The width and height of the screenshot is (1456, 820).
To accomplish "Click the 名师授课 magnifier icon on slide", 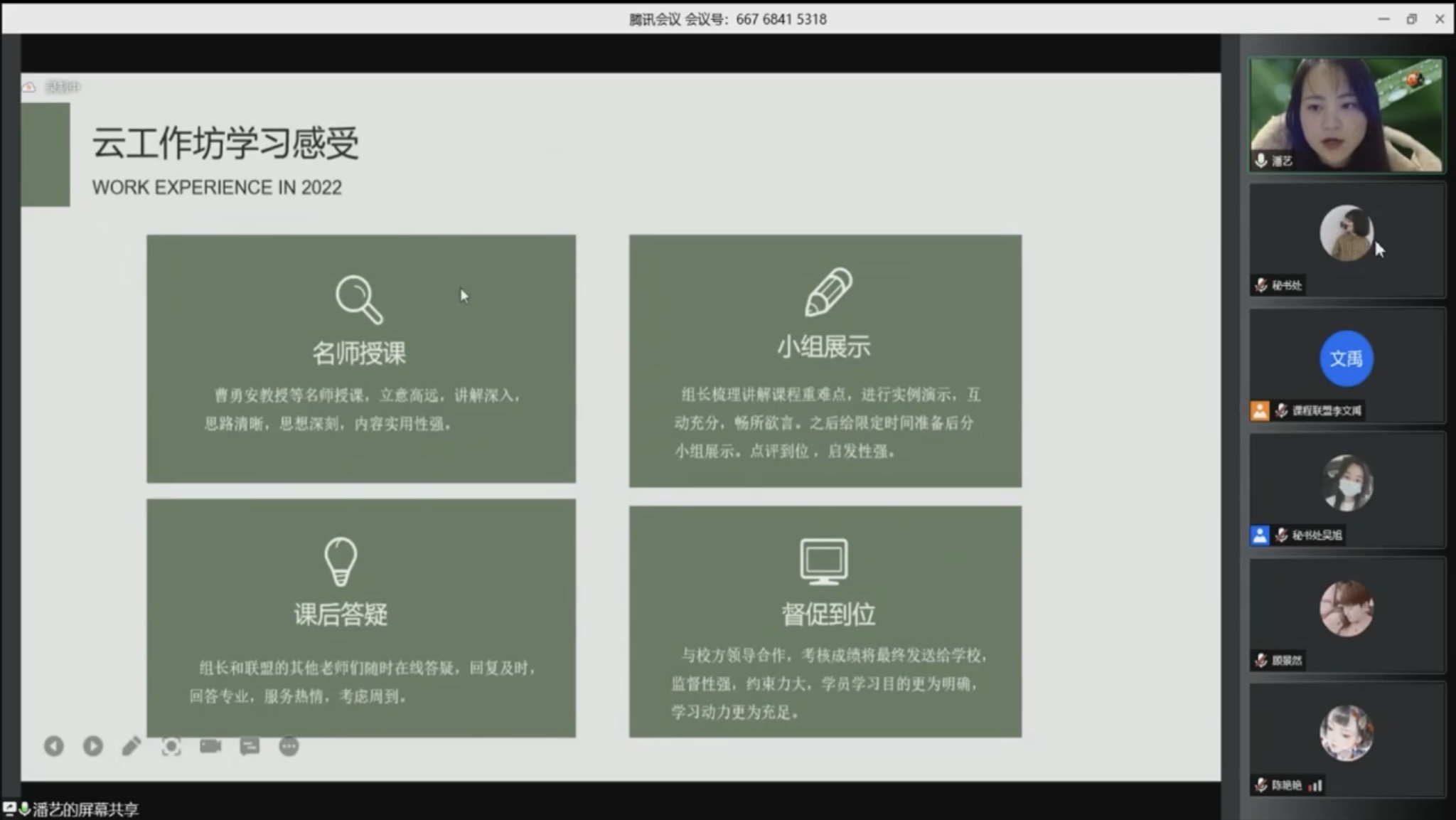I will point(359,299).
